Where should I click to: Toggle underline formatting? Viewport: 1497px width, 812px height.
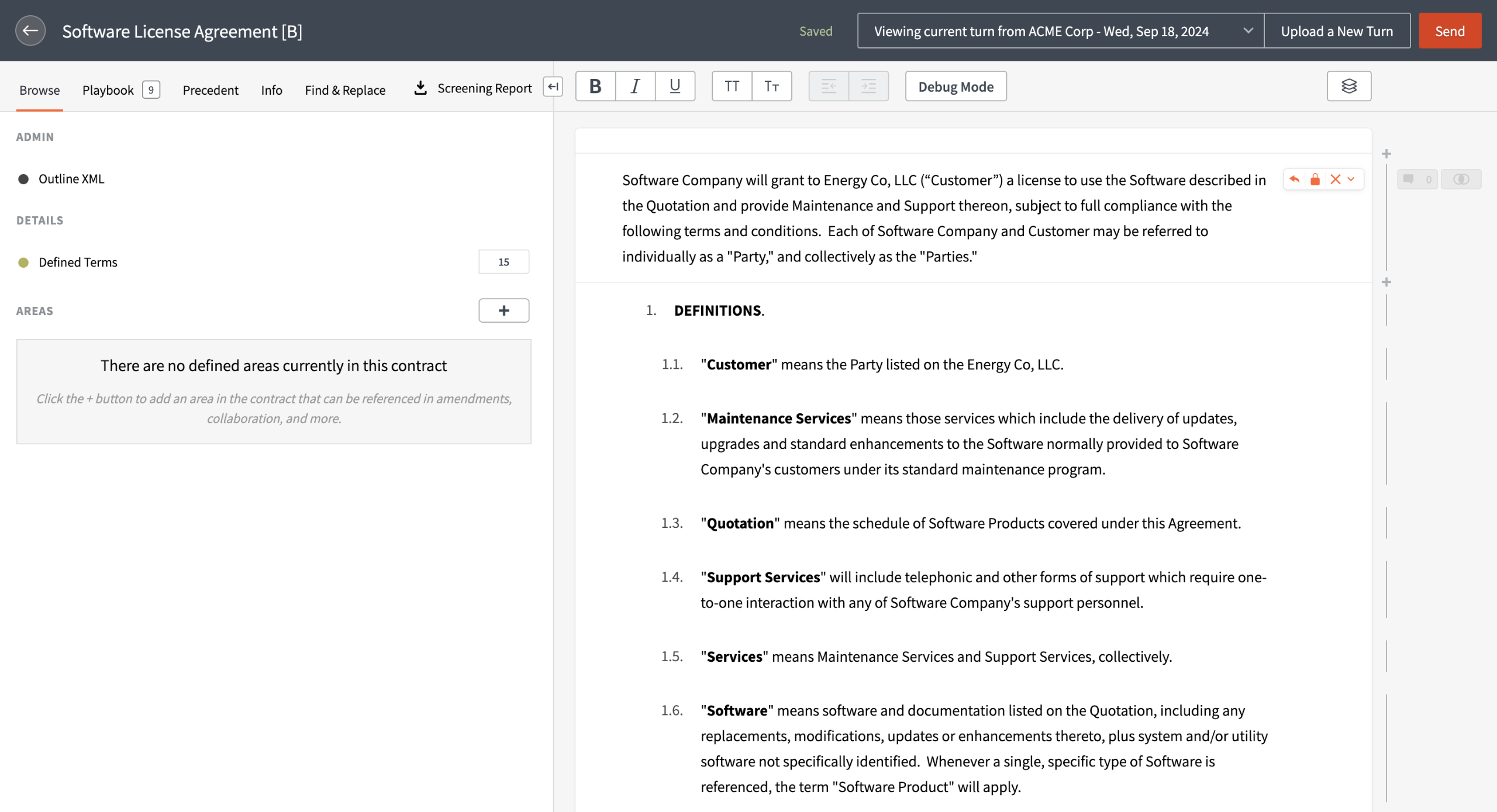tap(675, 87)
